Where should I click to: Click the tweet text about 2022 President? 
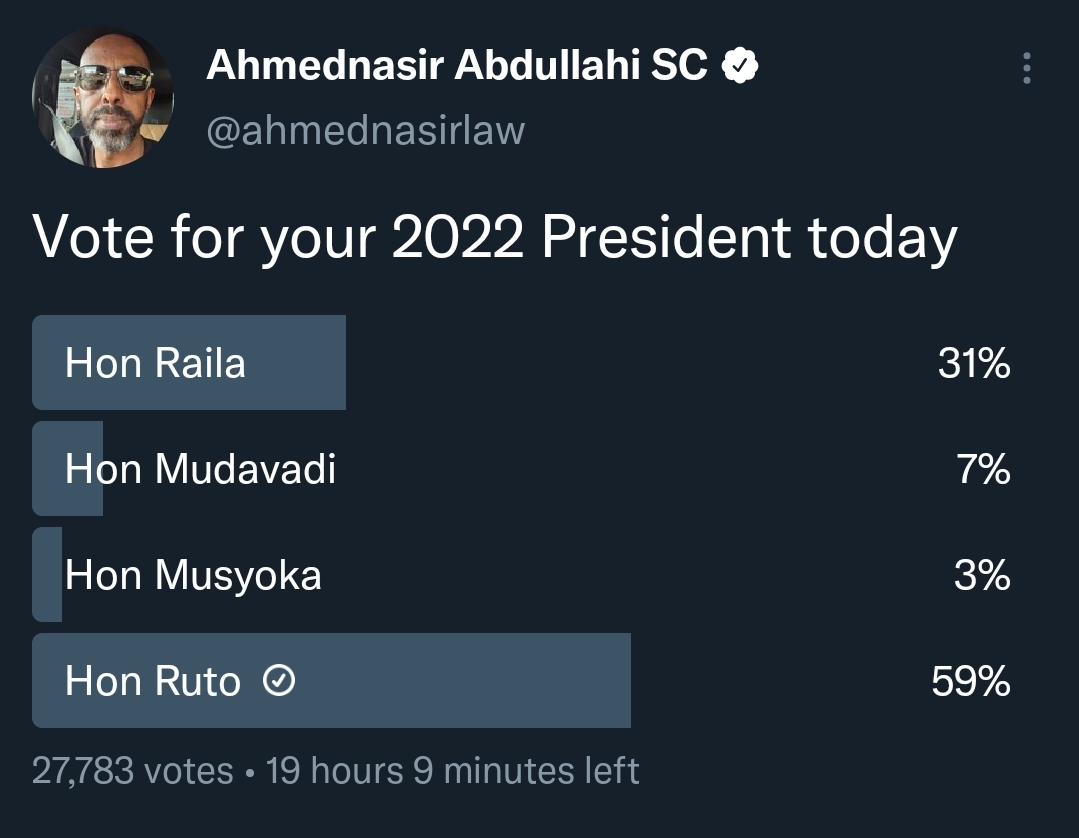(495, 239)
